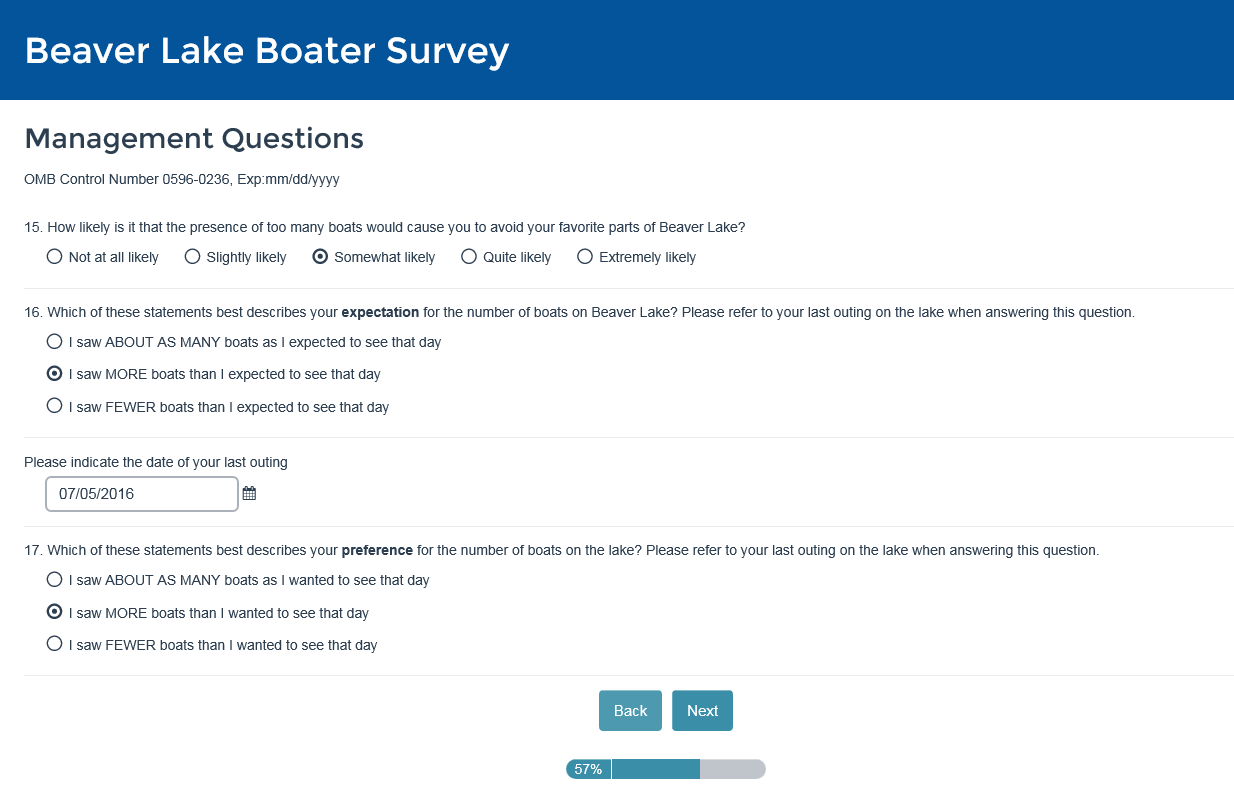
Task: Choose 'Slightly likely' radio button
Action: (x=193, y=257)
